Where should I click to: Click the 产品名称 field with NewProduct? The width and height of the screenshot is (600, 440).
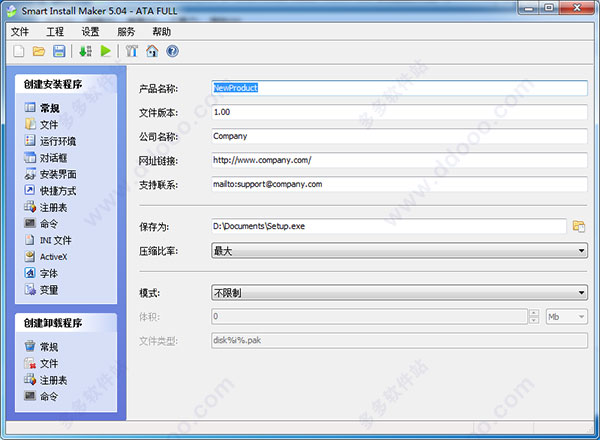pyautogui.click(x=399, y=88)
